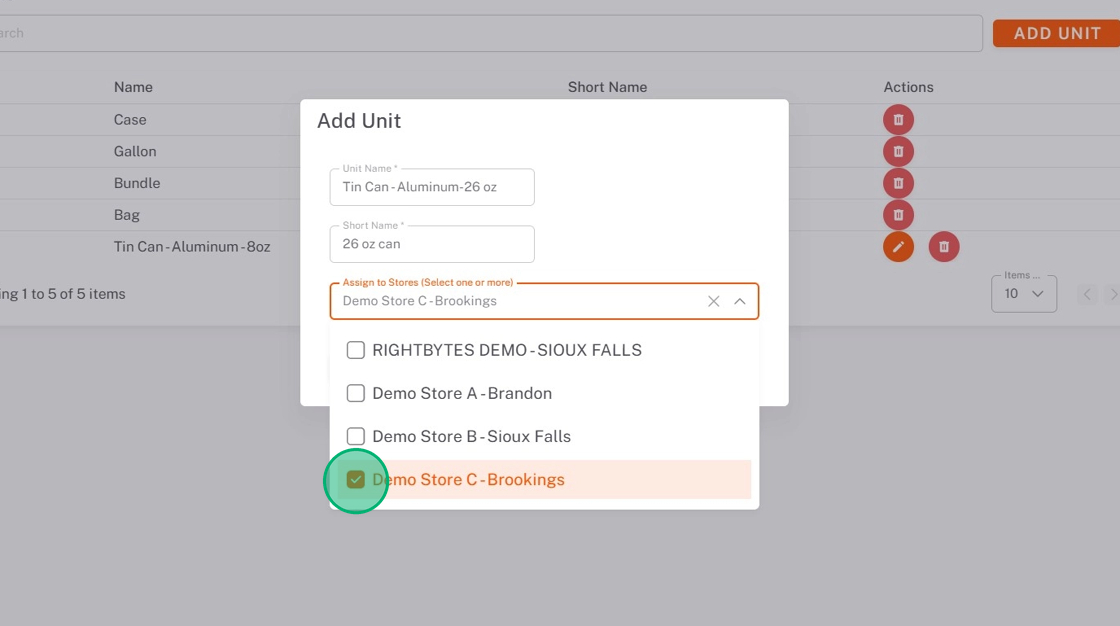This screenshot has width=1120, height=626.
Task: Remove the Bag unit entry
Action: click(898, 215)
